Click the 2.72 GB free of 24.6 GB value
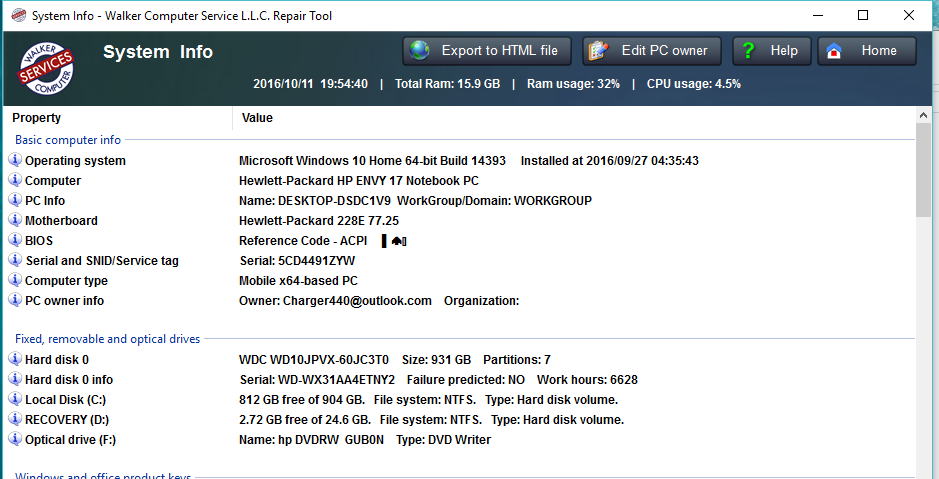Viewport: 939px width, 479px height. tap(305, 420)
